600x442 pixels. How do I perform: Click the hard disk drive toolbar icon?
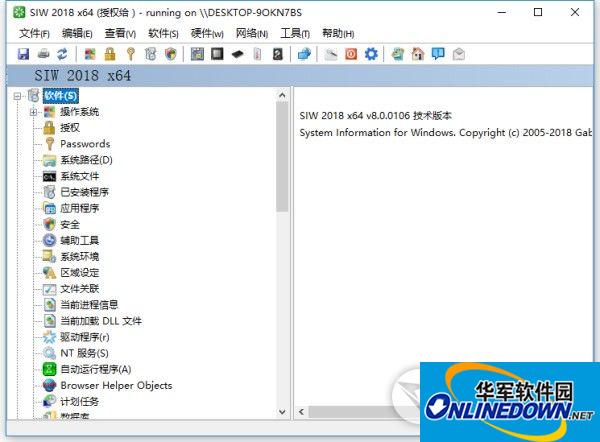[278, 54]
